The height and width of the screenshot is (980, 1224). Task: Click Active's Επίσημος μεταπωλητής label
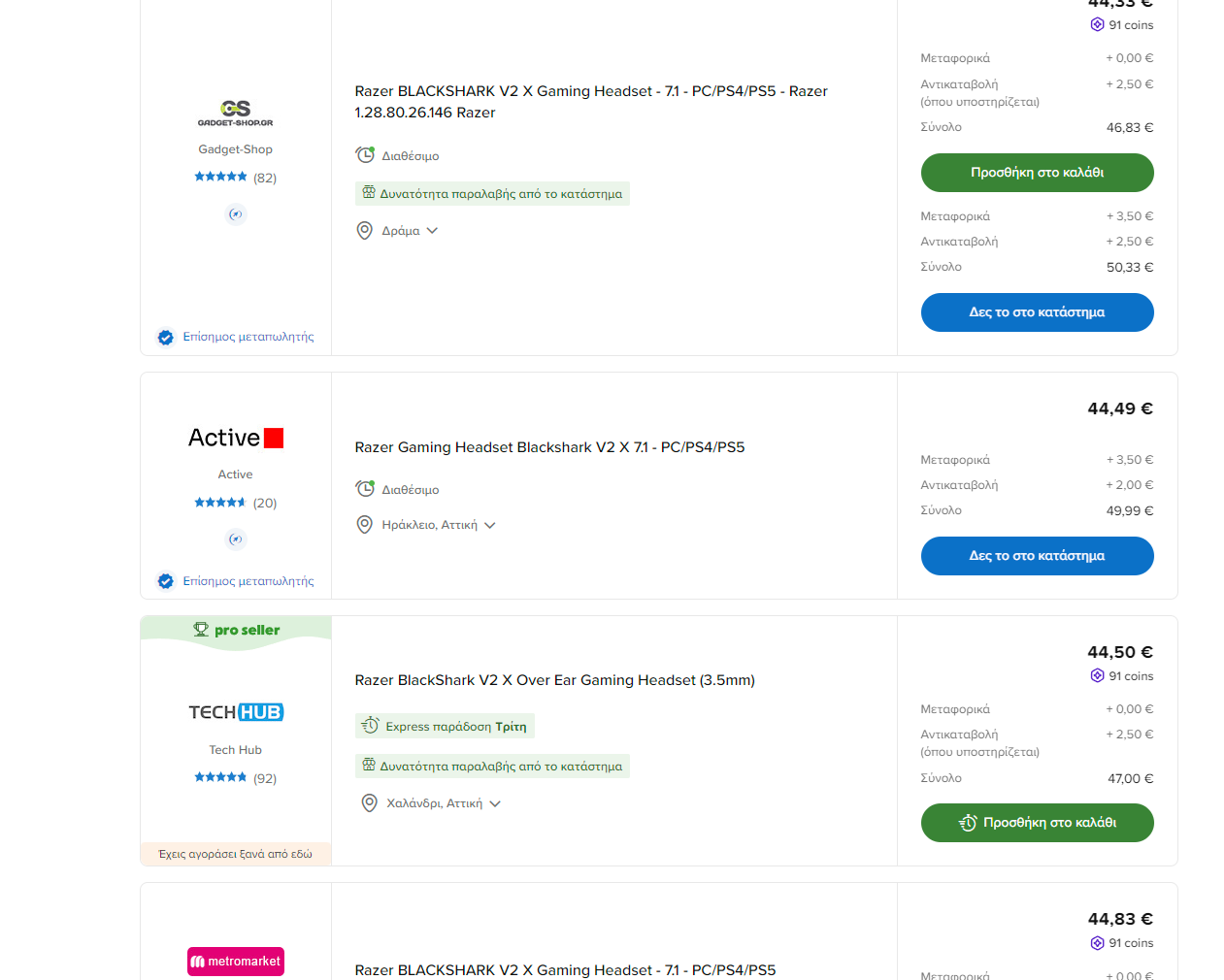[x=248, y=581]
